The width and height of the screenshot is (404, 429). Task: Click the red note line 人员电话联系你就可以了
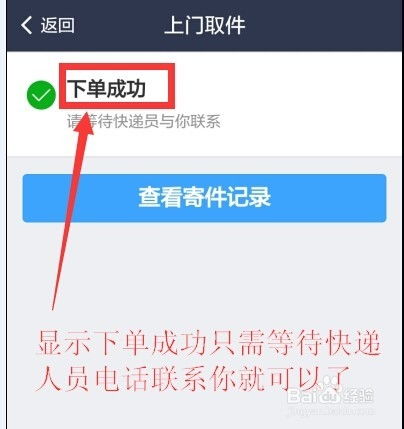click(193, 378)
